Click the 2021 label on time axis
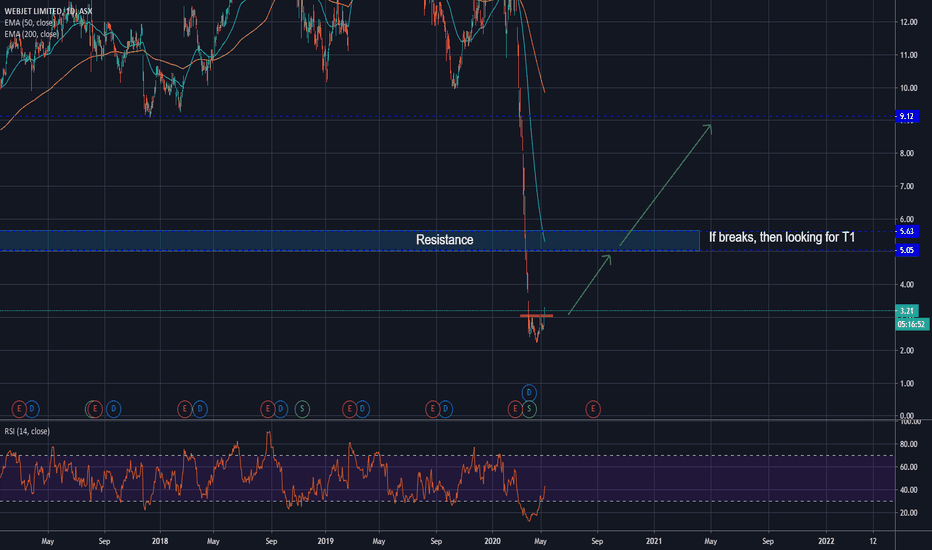The image size is (932, 550). (654, 541)
